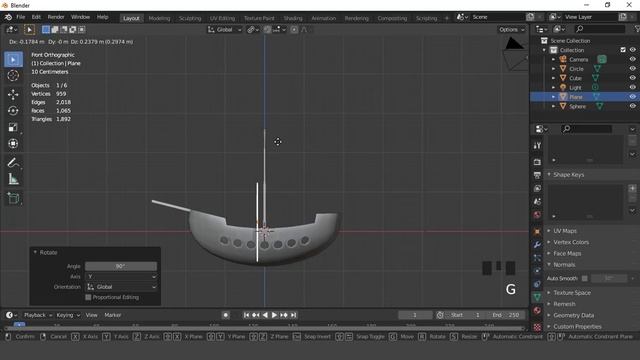Activate the Rotate tool
This screenshot has width=640, height=360.
click(13, 111)
